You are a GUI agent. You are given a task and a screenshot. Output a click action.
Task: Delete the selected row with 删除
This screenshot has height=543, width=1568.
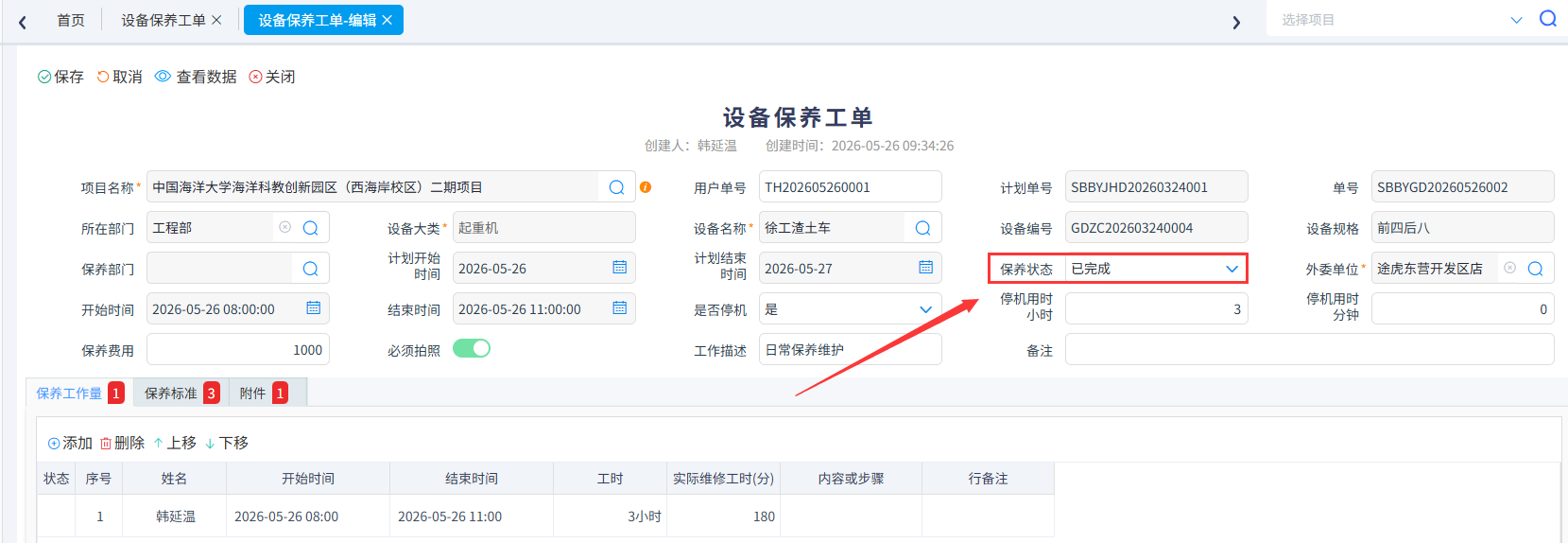point(122,443)
